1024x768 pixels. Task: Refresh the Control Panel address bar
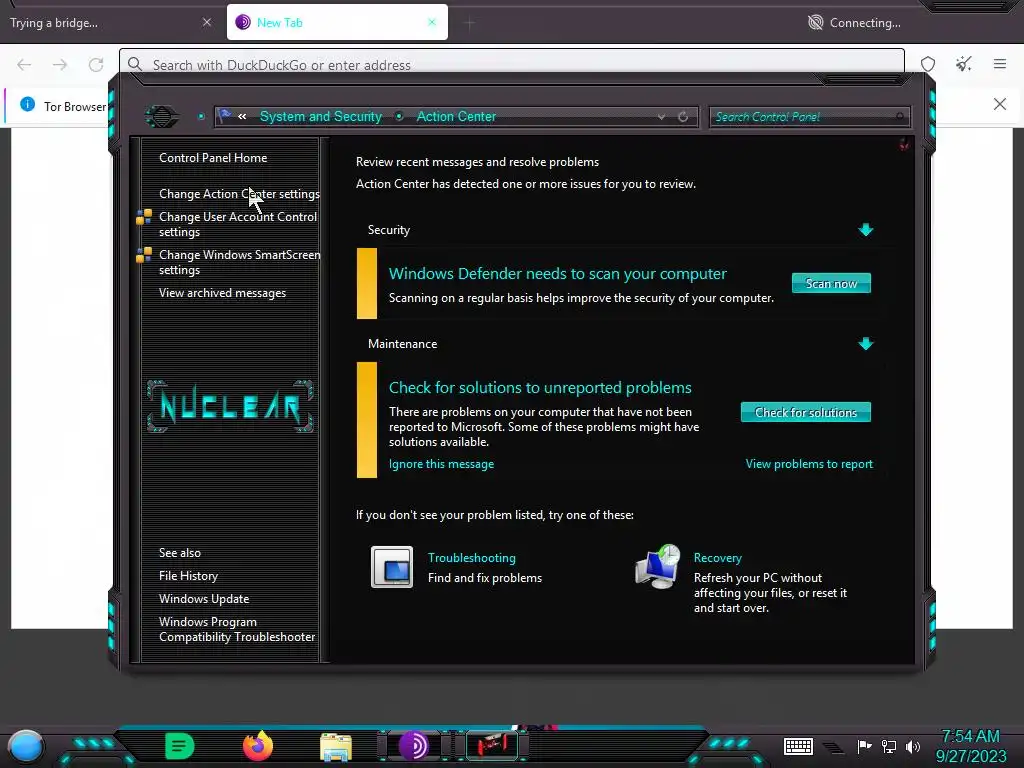tap(683, 117)
